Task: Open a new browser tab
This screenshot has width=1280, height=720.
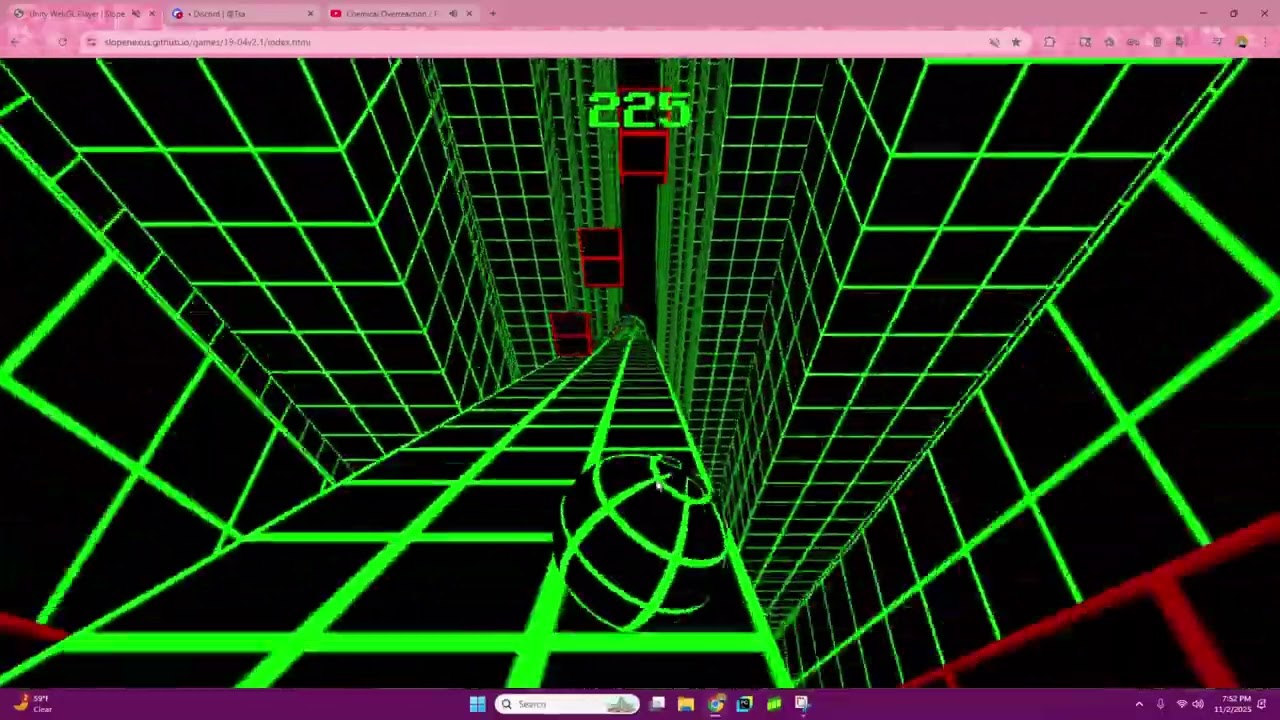Action: 493,14
